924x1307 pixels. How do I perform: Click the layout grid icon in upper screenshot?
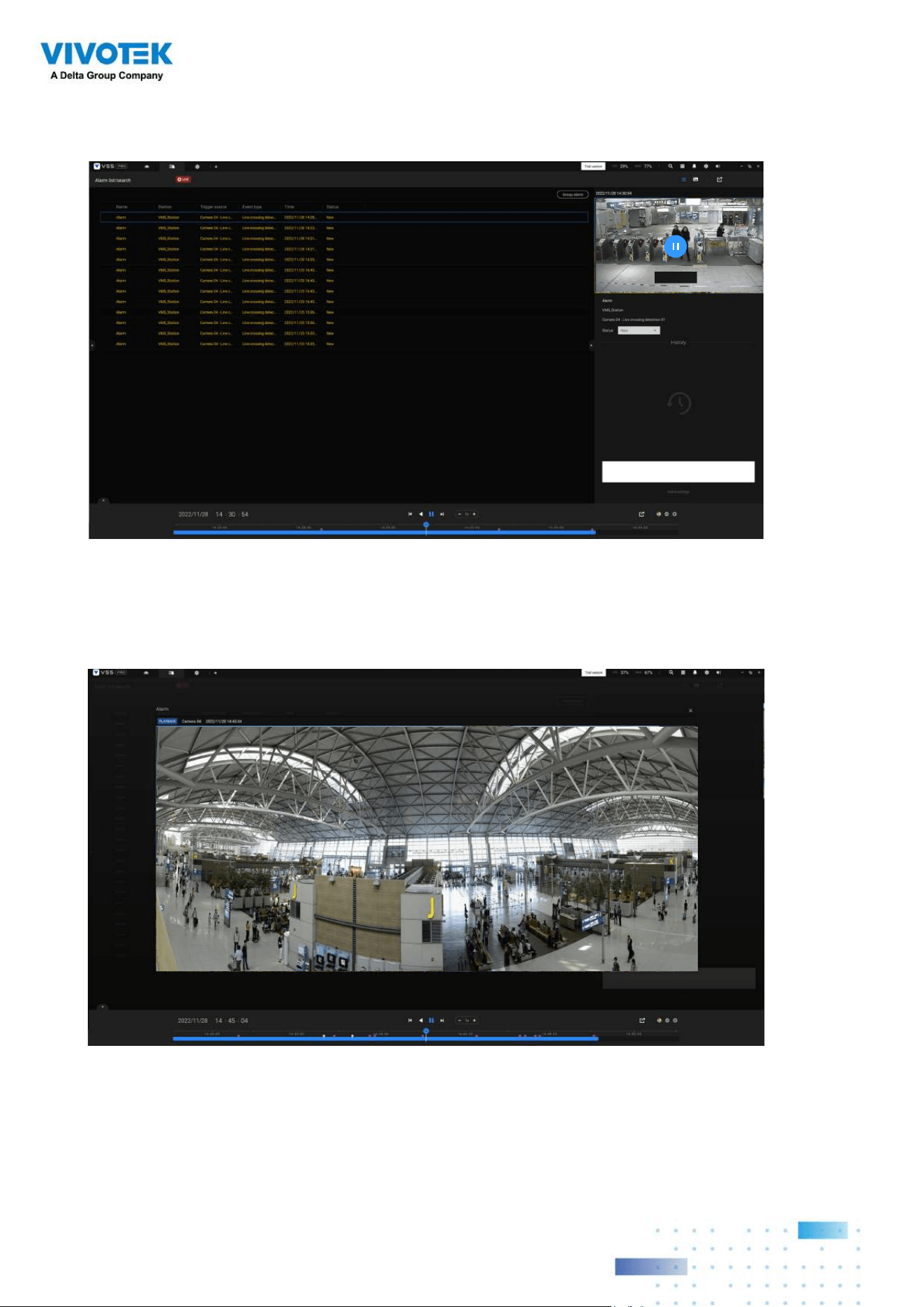point(683,166)
